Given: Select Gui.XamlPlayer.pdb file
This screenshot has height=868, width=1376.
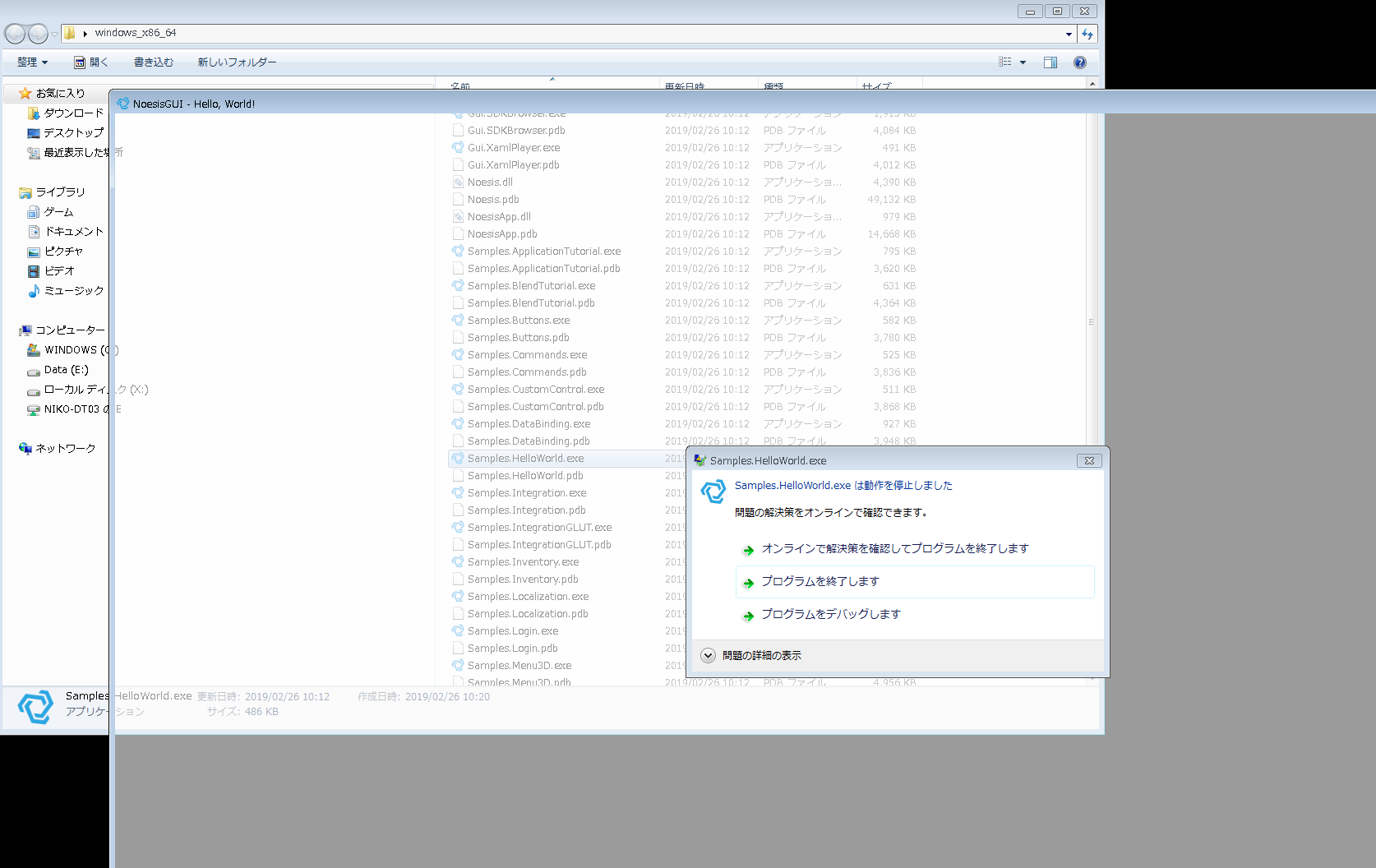Looking at the screenshot, I should pos(514,165).
